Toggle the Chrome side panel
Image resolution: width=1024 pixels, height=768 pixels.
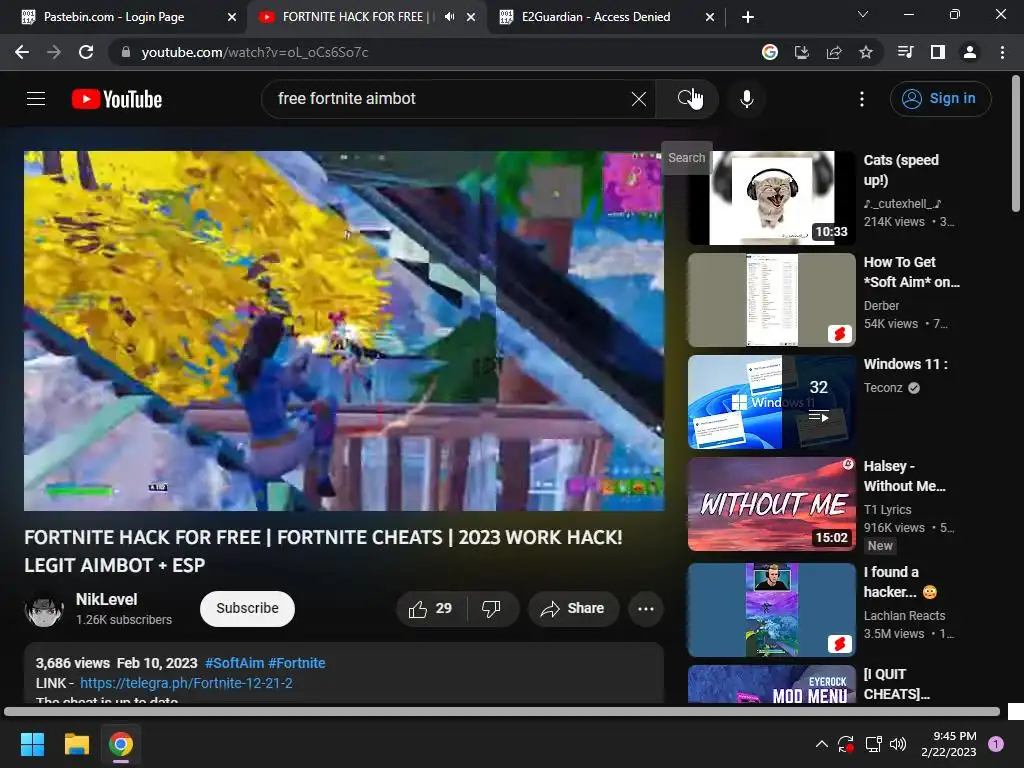pos(938,52)
